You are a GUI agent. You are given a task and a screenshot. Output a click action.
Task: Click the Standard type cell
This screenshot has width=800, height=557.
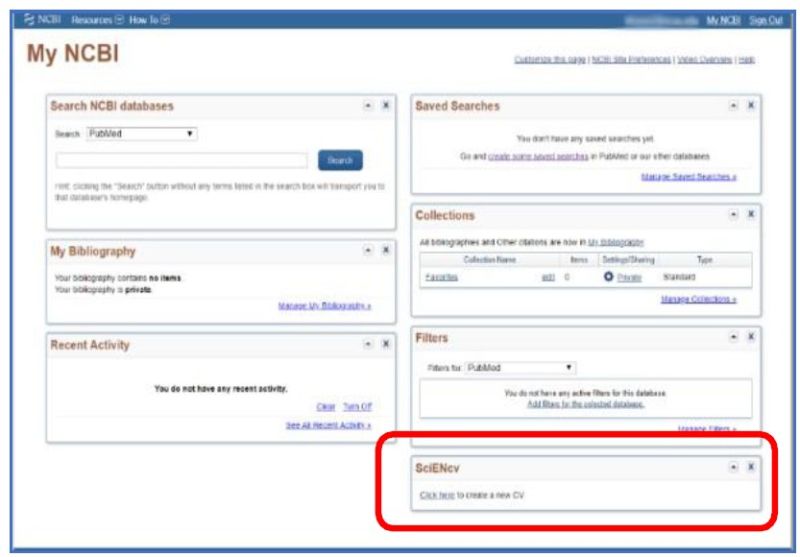point(679,277)
